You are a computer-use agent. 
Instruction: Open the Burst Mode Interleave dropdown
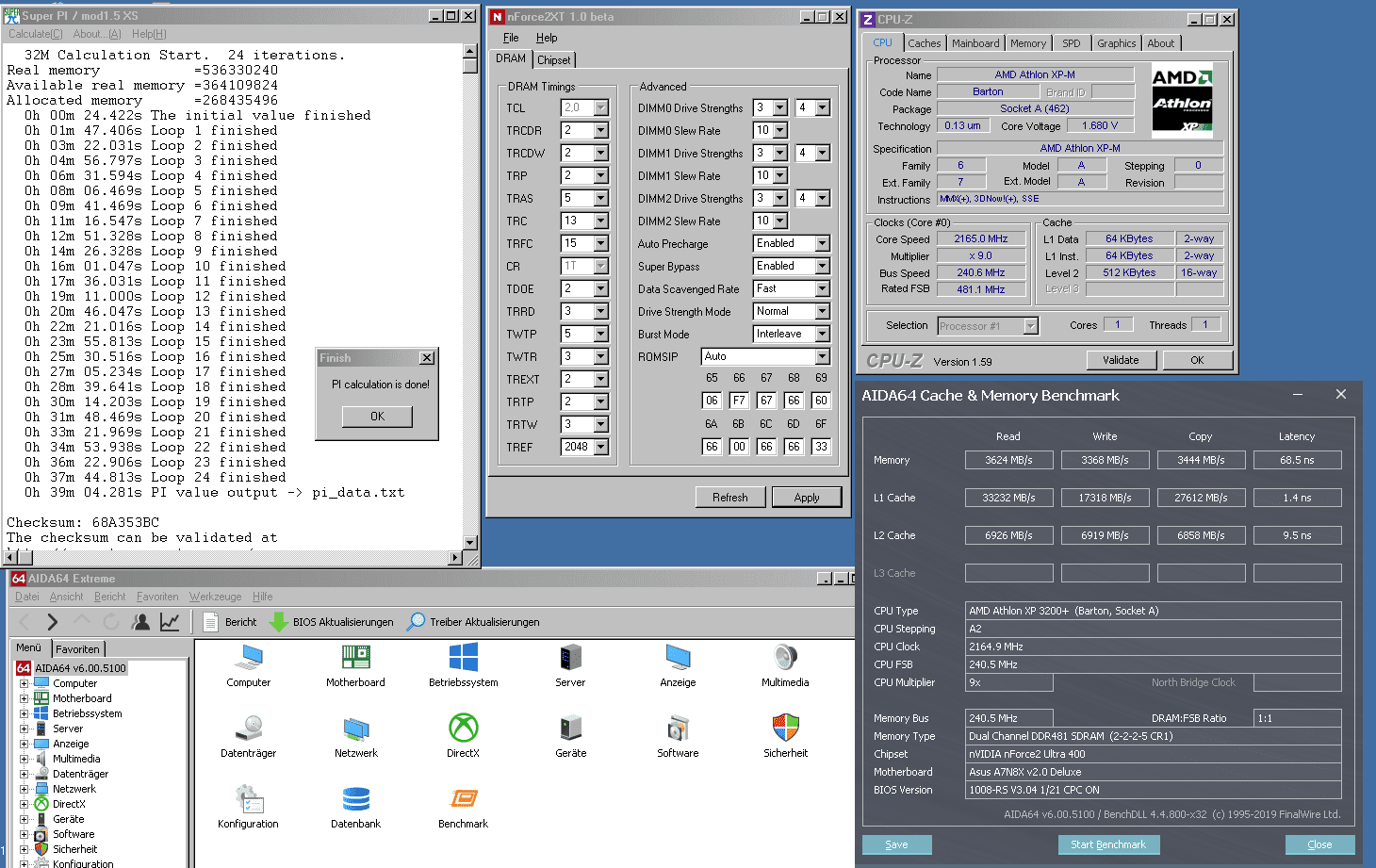pos(822,335)
